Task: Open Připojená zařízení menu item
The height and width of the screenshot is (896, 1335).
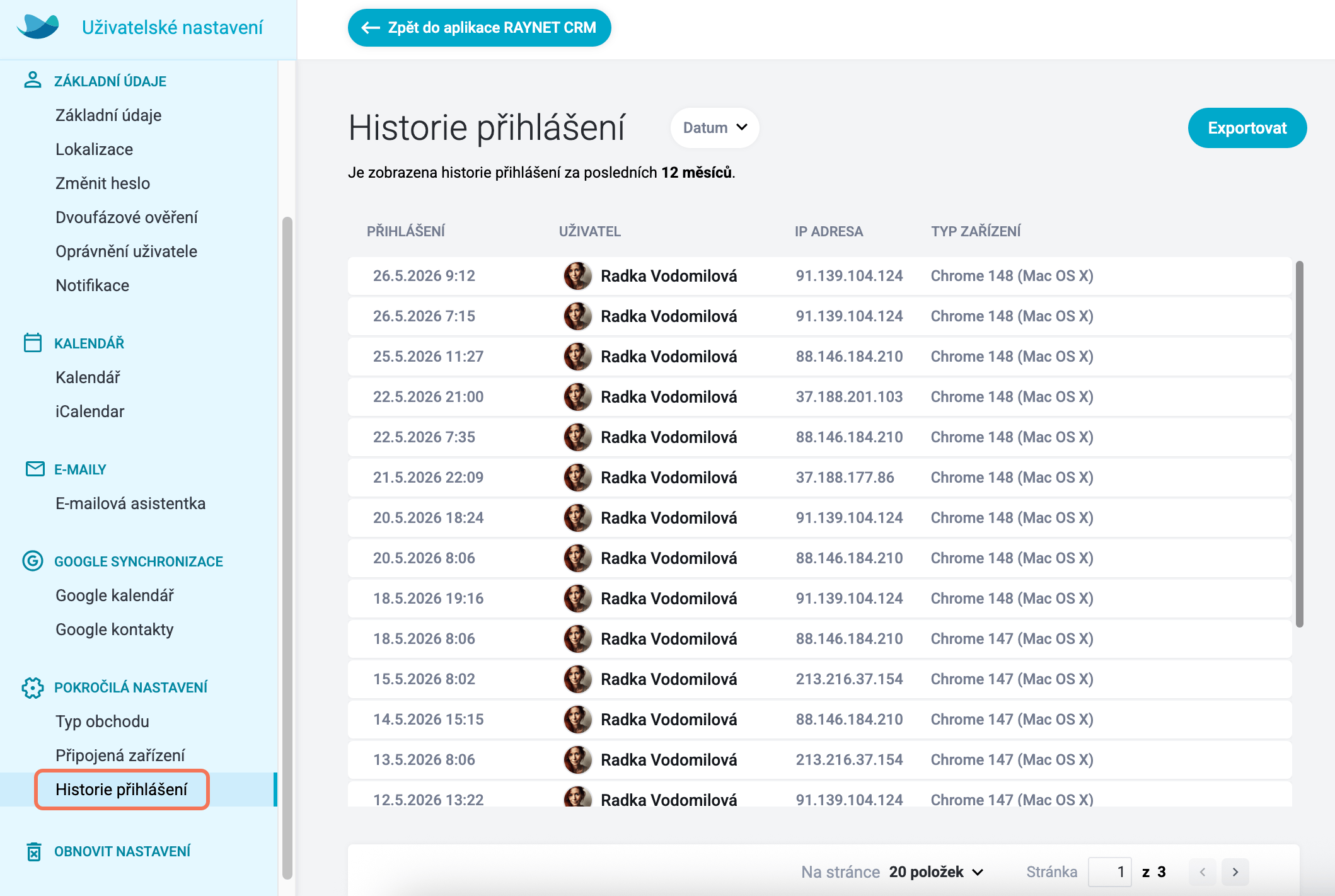Action: (x=120, y=755)
